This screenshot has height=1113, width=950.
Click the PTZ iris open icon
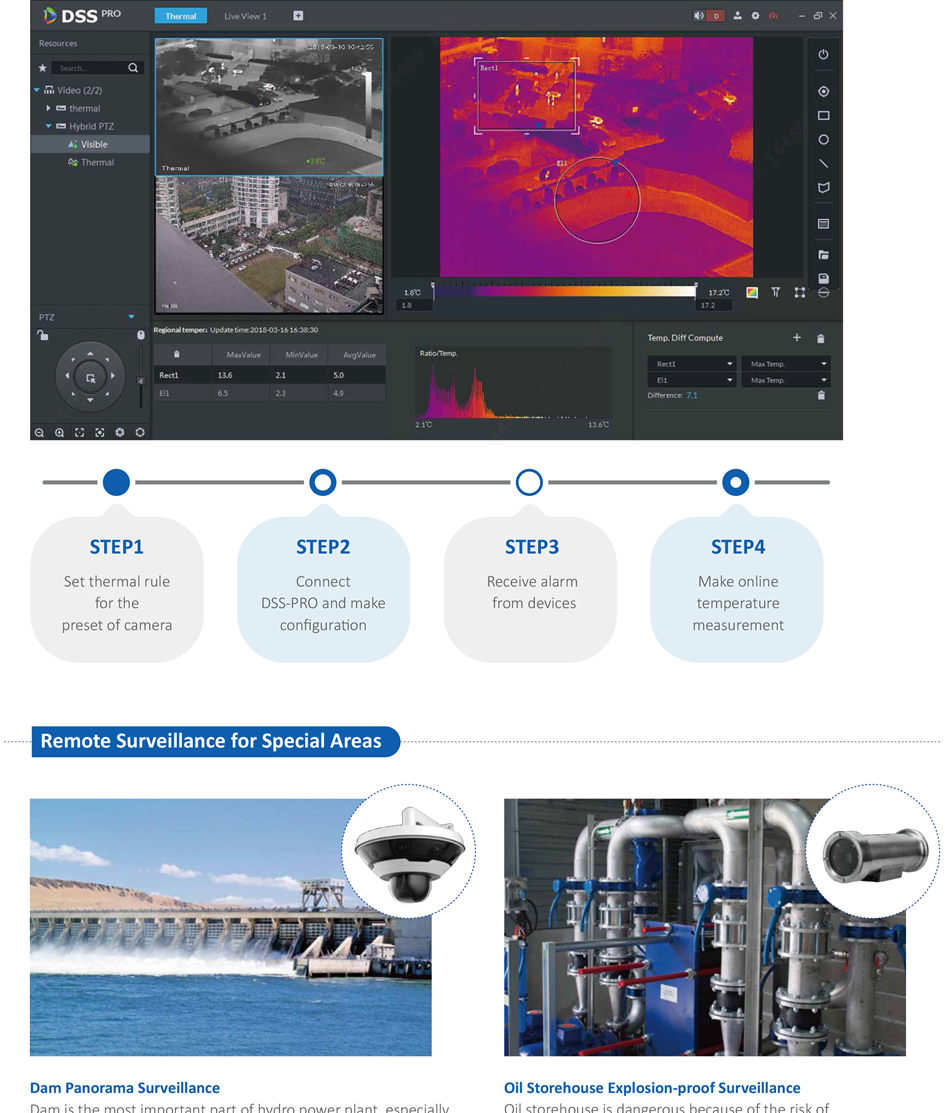pos(140,432)
